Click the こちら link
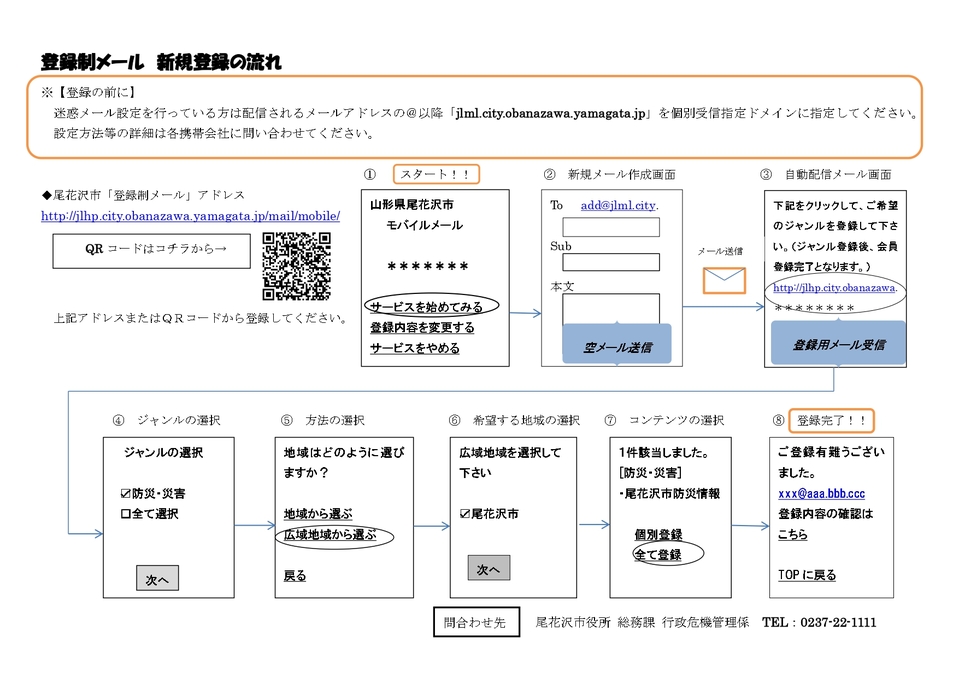This screenshot has height=678, width=959. [x=793, y=534]
